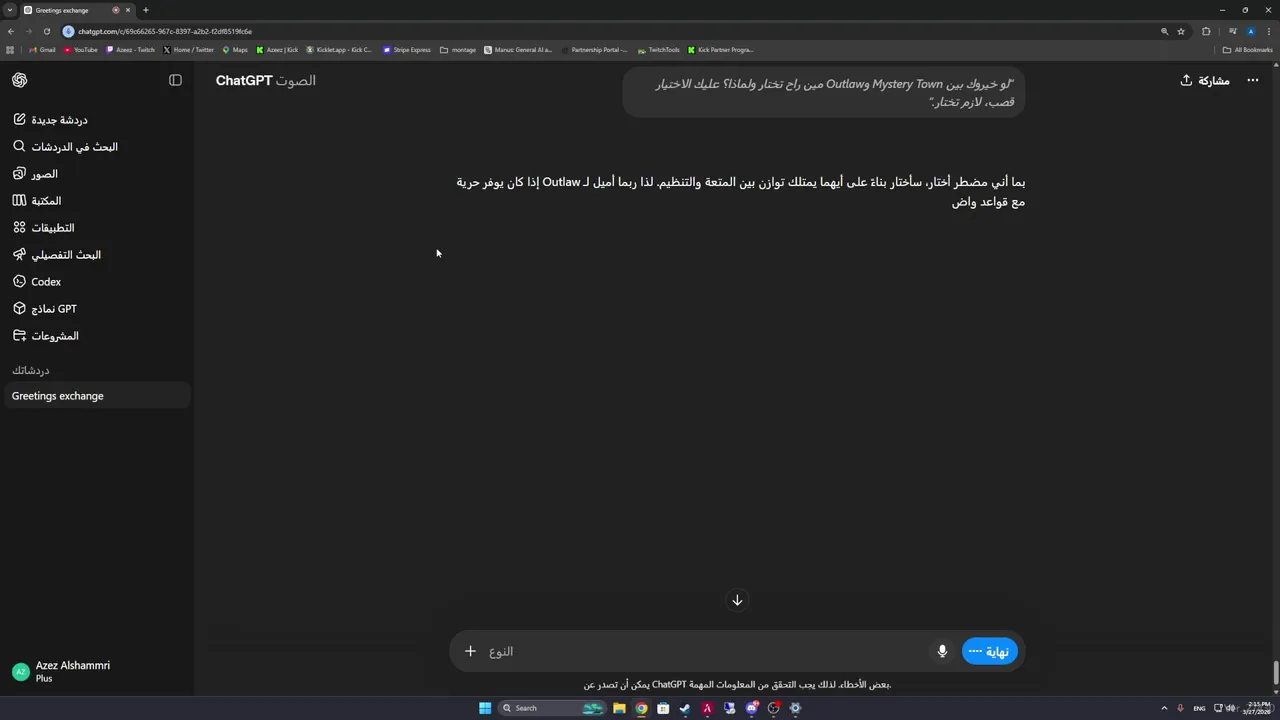Viewport: 1280px width, 720px height.
Task: Open the Gmail bookmark
Action: point(42,49)
